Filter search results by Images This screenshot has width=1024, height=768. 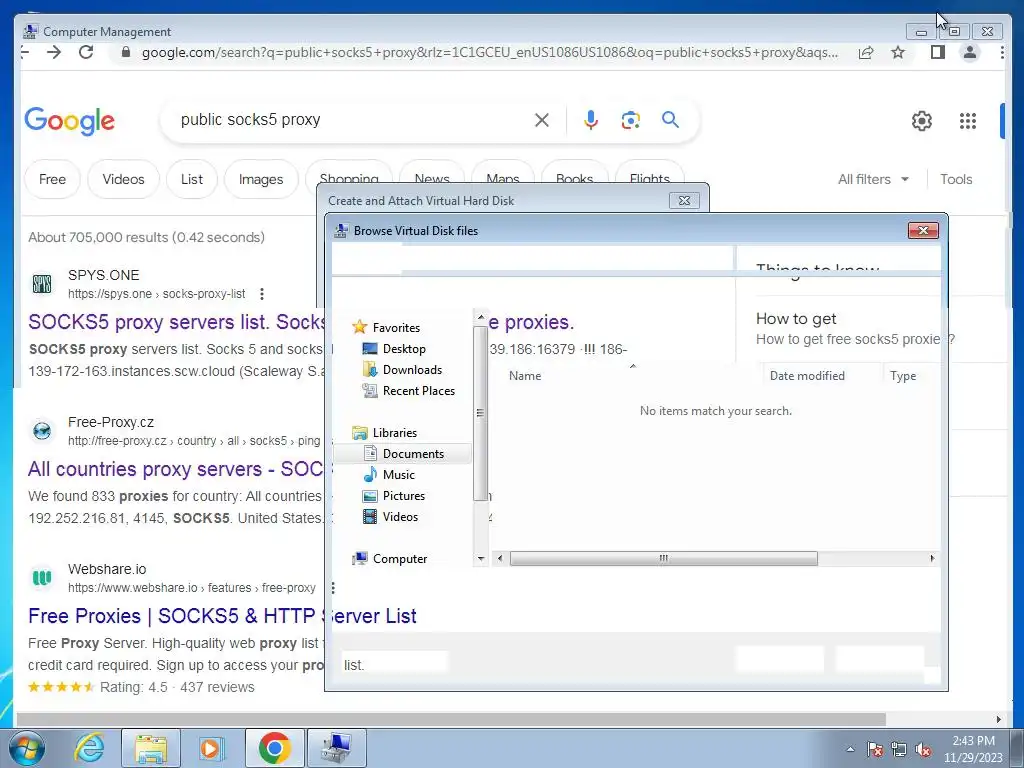pos(261,179)
